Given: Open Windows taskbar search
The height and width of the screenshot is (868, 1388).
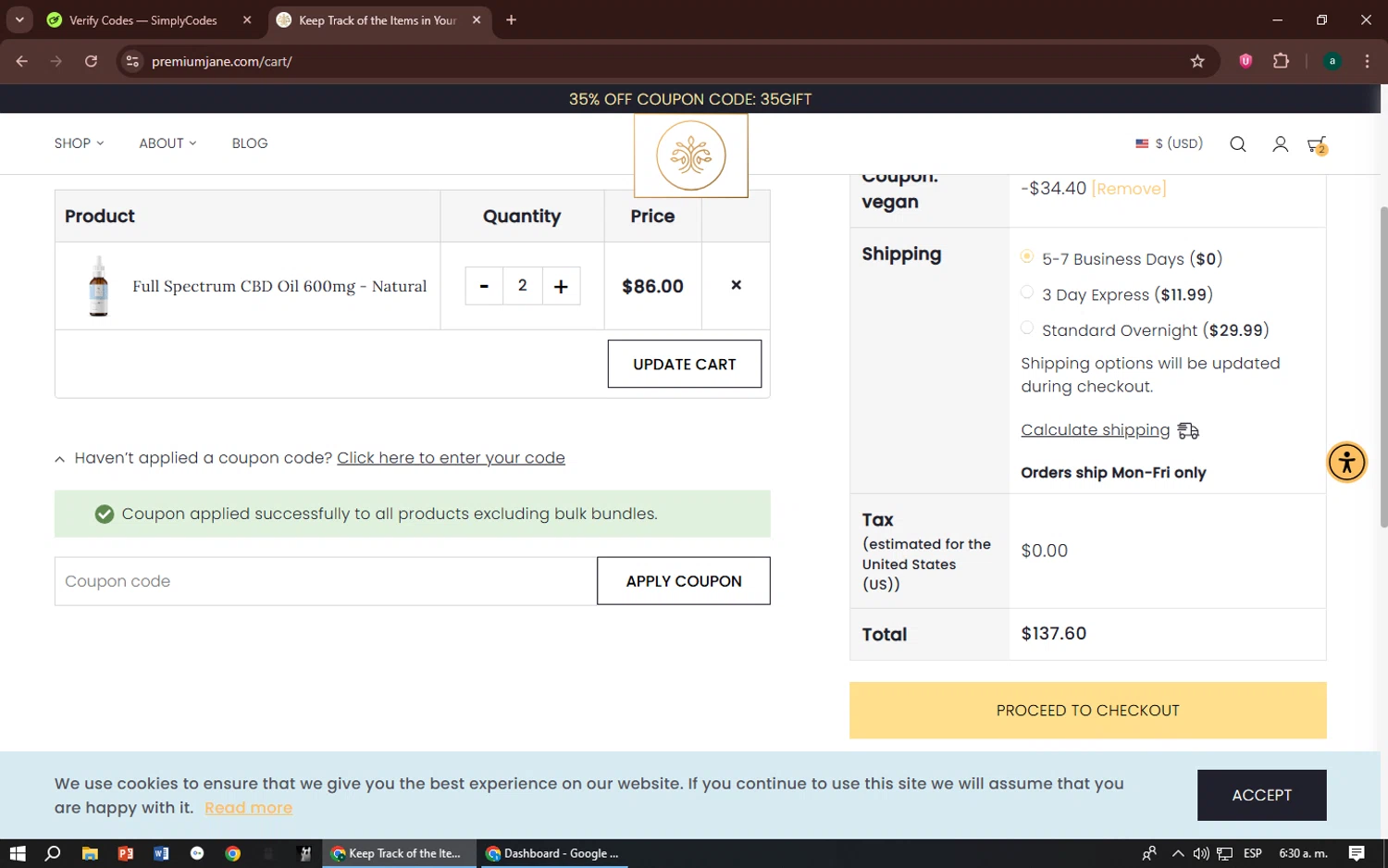Looking at the screenshot, I should [x=53, y=853].
